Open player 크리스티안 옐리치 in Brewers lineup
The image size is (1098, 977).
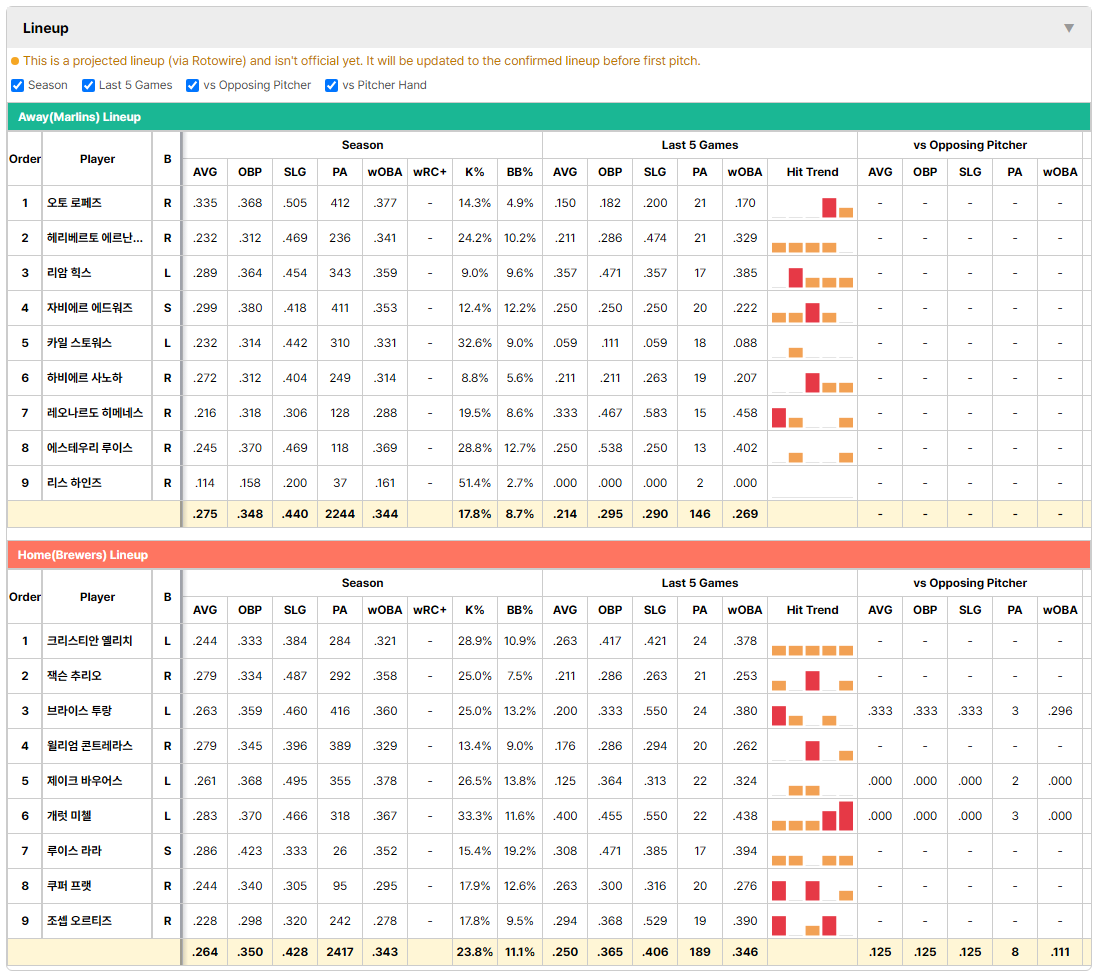(x=90, y=641)
